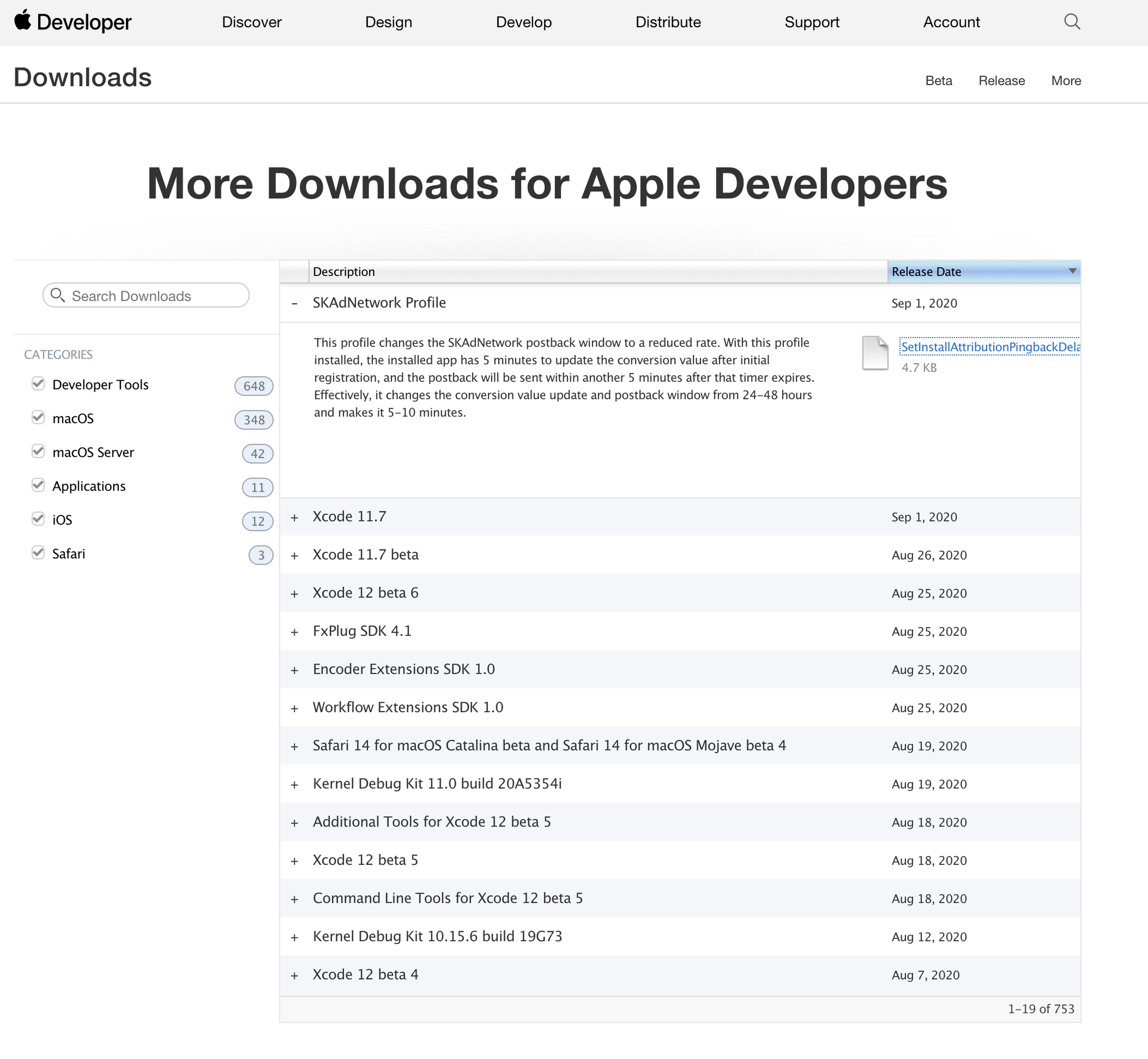1148x1059 pixels.
Task: Expand the Xcode 12 beta 6 row
Action: (295, 594)
